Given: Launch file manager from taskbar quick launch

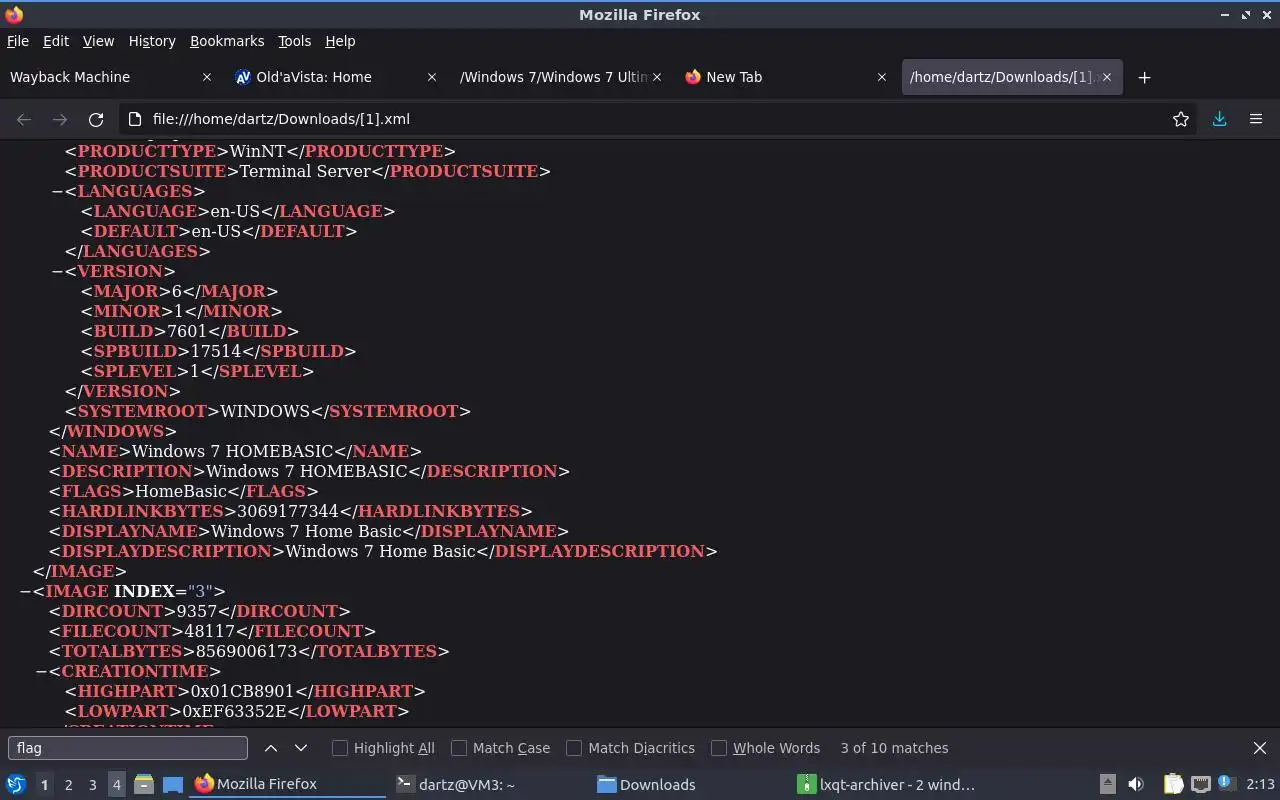Looking at the screenshot, I should pyautogui.click(x=144, y=784).
